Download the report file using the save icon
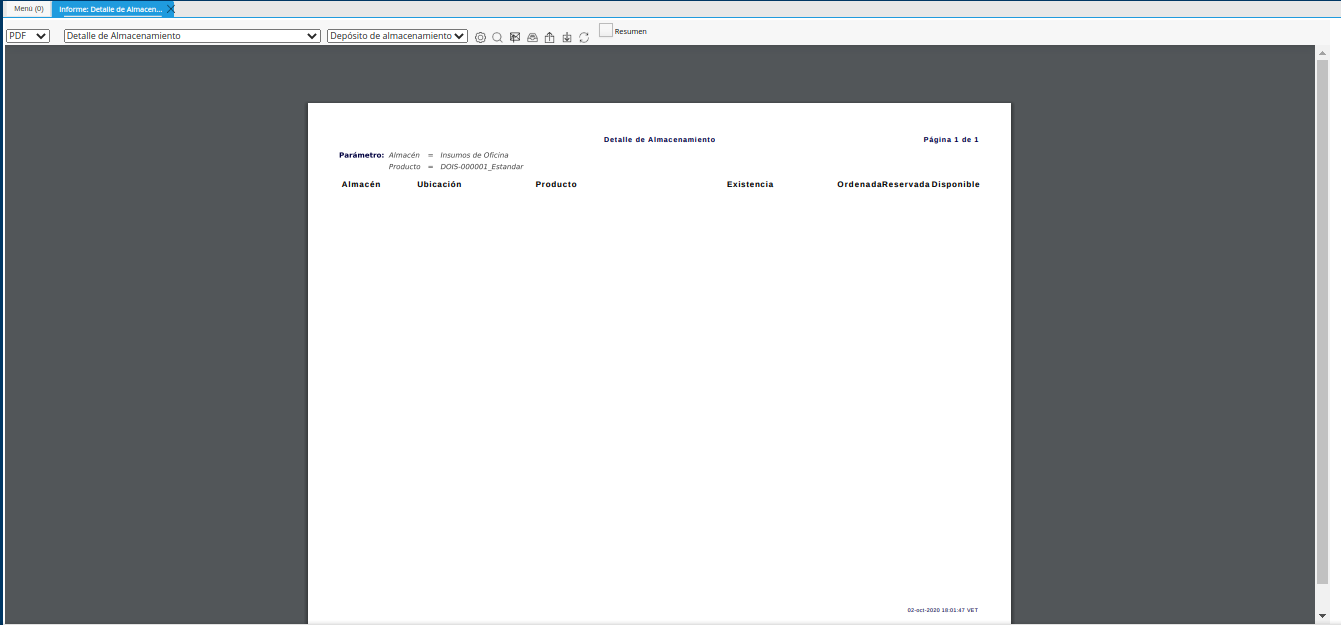This screenshot has width=1341, height=625. [567, 37]
